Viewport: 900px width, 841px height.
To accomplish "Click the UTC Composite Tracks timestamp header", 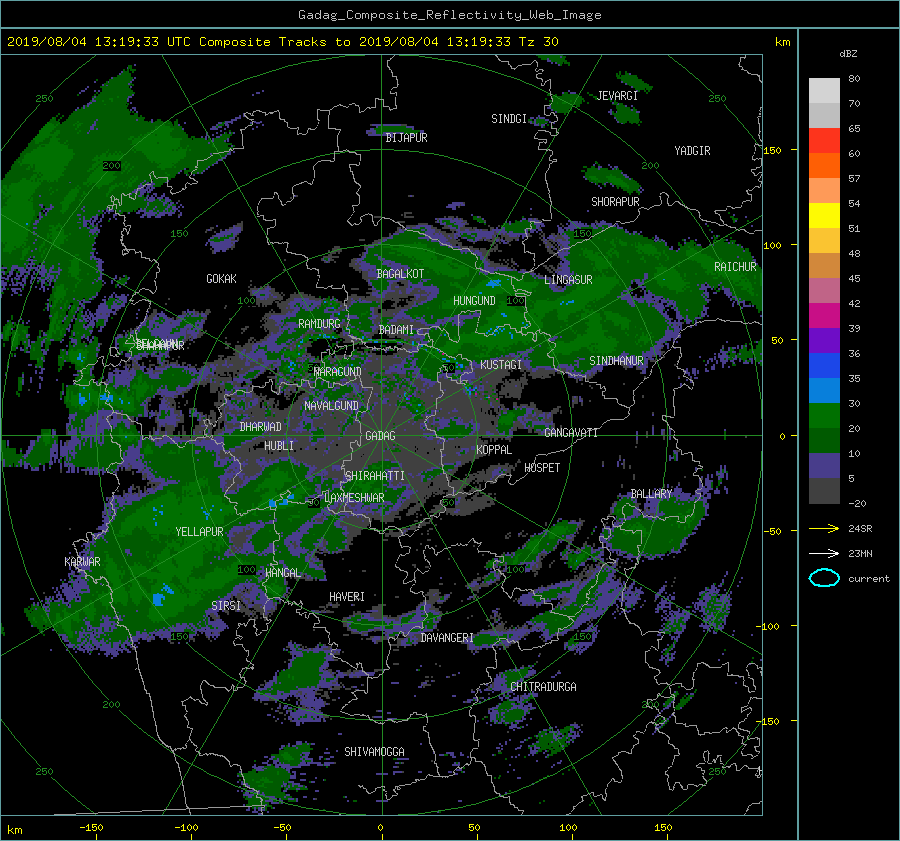I will coord(282,42).
